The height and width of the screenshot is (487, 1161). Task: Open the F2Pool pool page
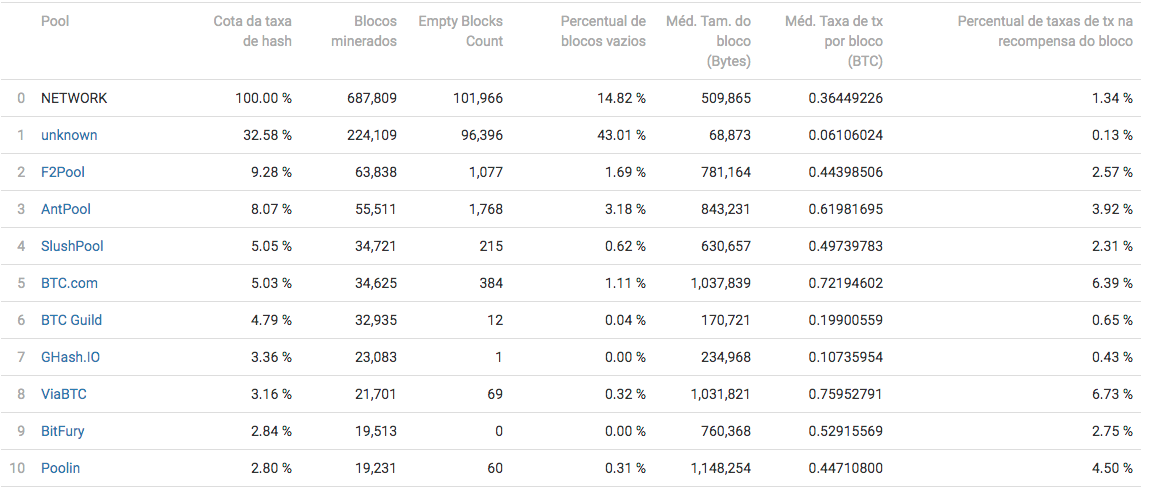pyautogui.click(x=63, y=172)
